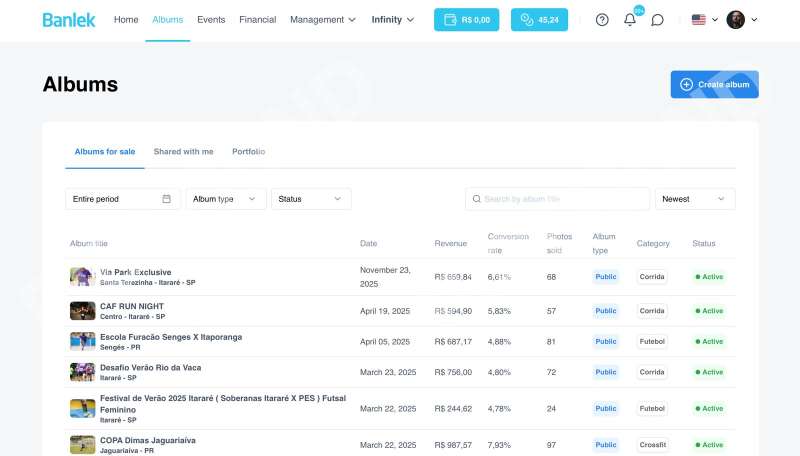This screenshot has width=800, height=456.
Task: Click the credits 45,24 button
Action: click(539, 20)
